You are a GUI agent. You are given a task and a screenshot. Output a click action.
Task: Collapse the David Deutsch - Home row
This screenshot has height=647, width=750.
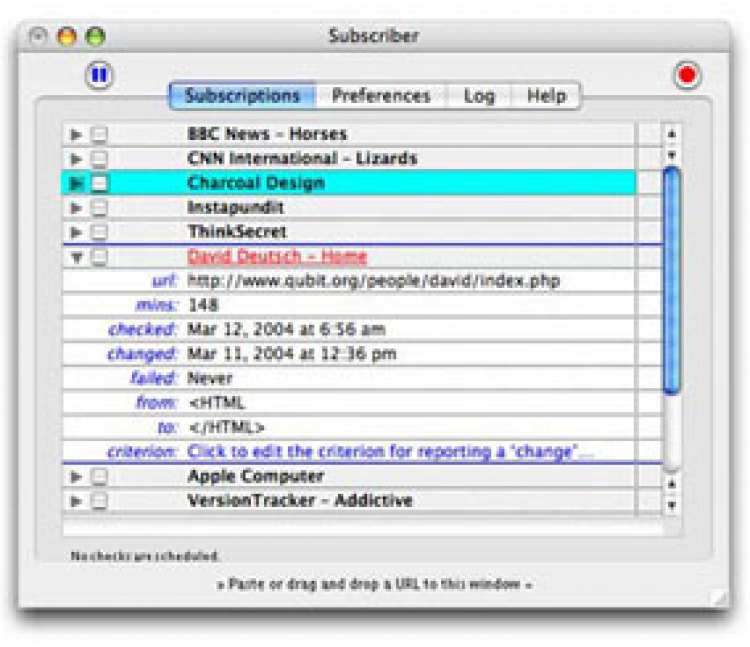point(76,258)
